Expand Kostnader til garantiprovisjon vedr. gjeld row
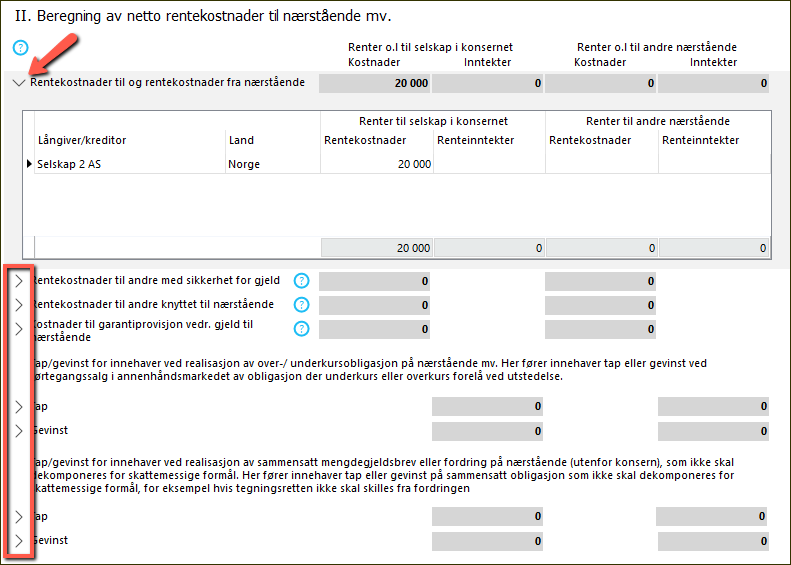Image resolution: width=791 pixels, height=565 pixels. (19, 329)
